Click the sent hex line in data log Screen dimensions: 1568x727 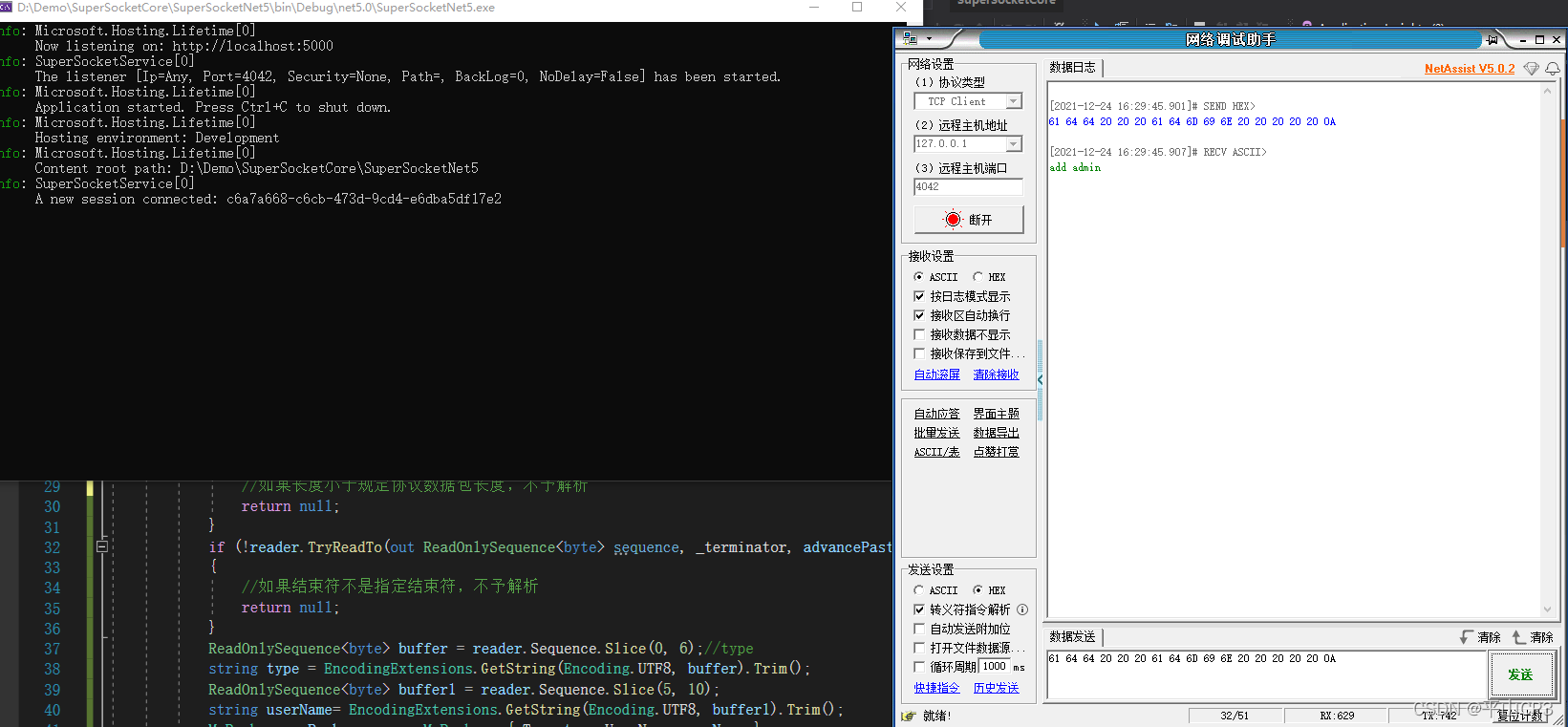point(1192,121)
